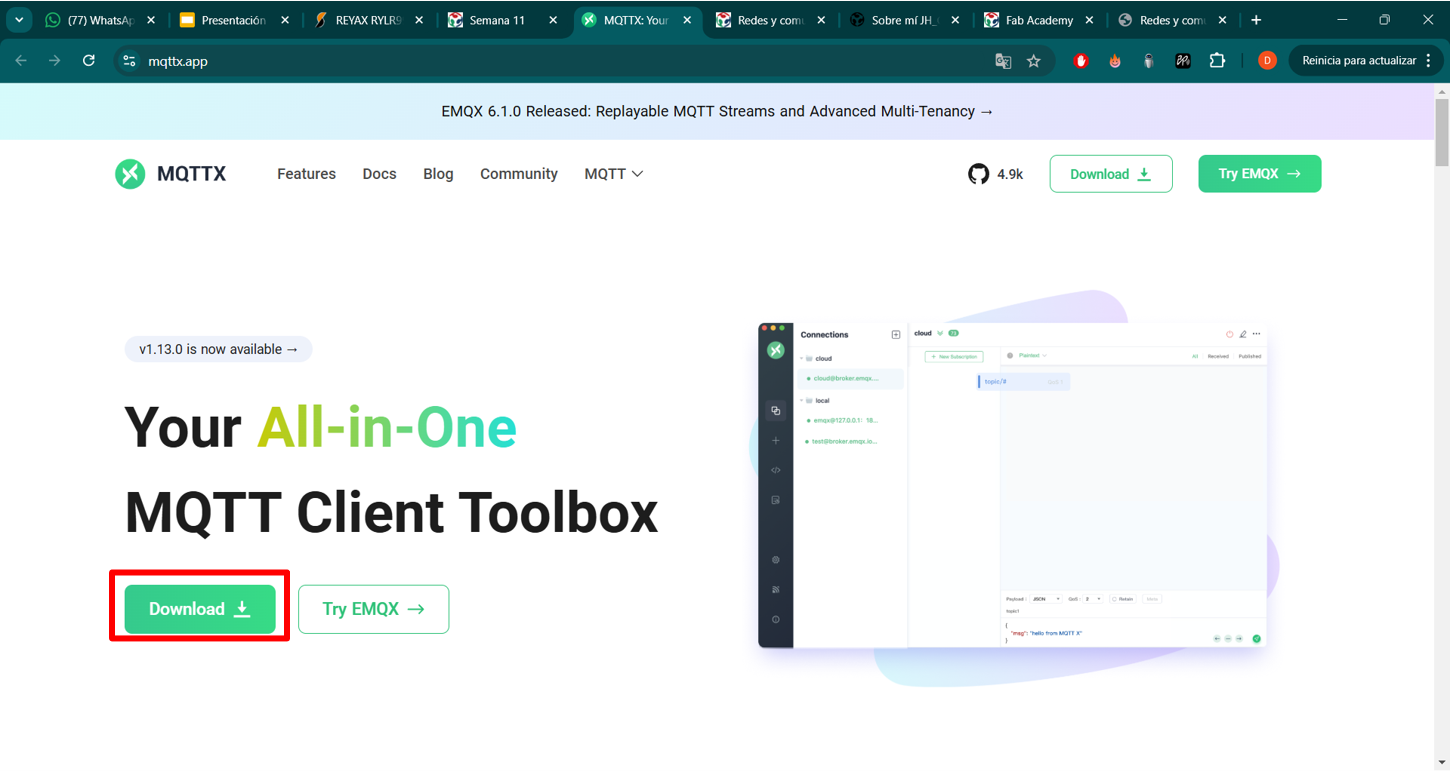This screenshot has height=771, width=1450.
Task: Open the GitHub repository icon
Action: point(978,174)
